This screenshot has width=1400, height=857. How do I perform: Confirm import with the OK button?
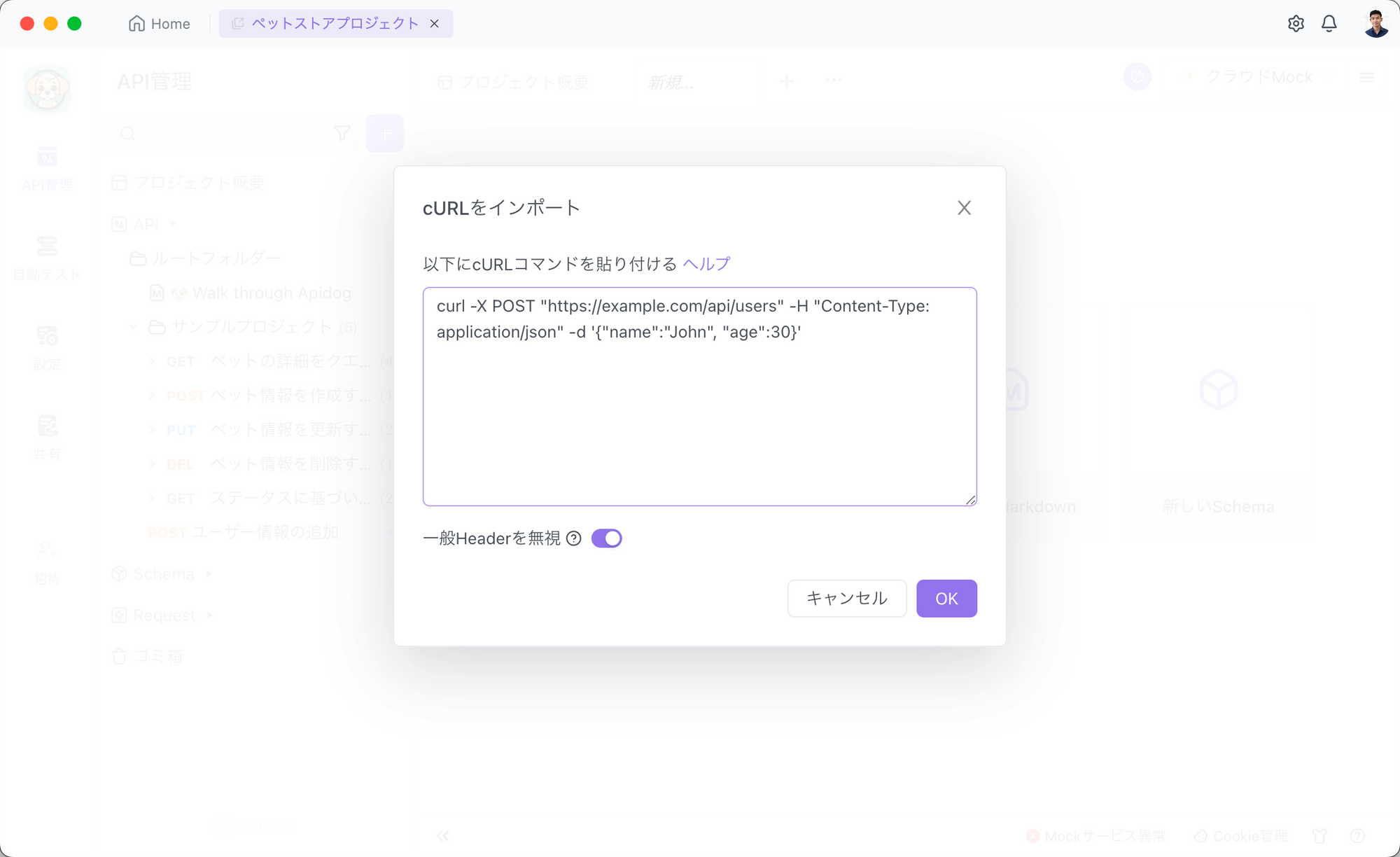click(x=946, y=599)
